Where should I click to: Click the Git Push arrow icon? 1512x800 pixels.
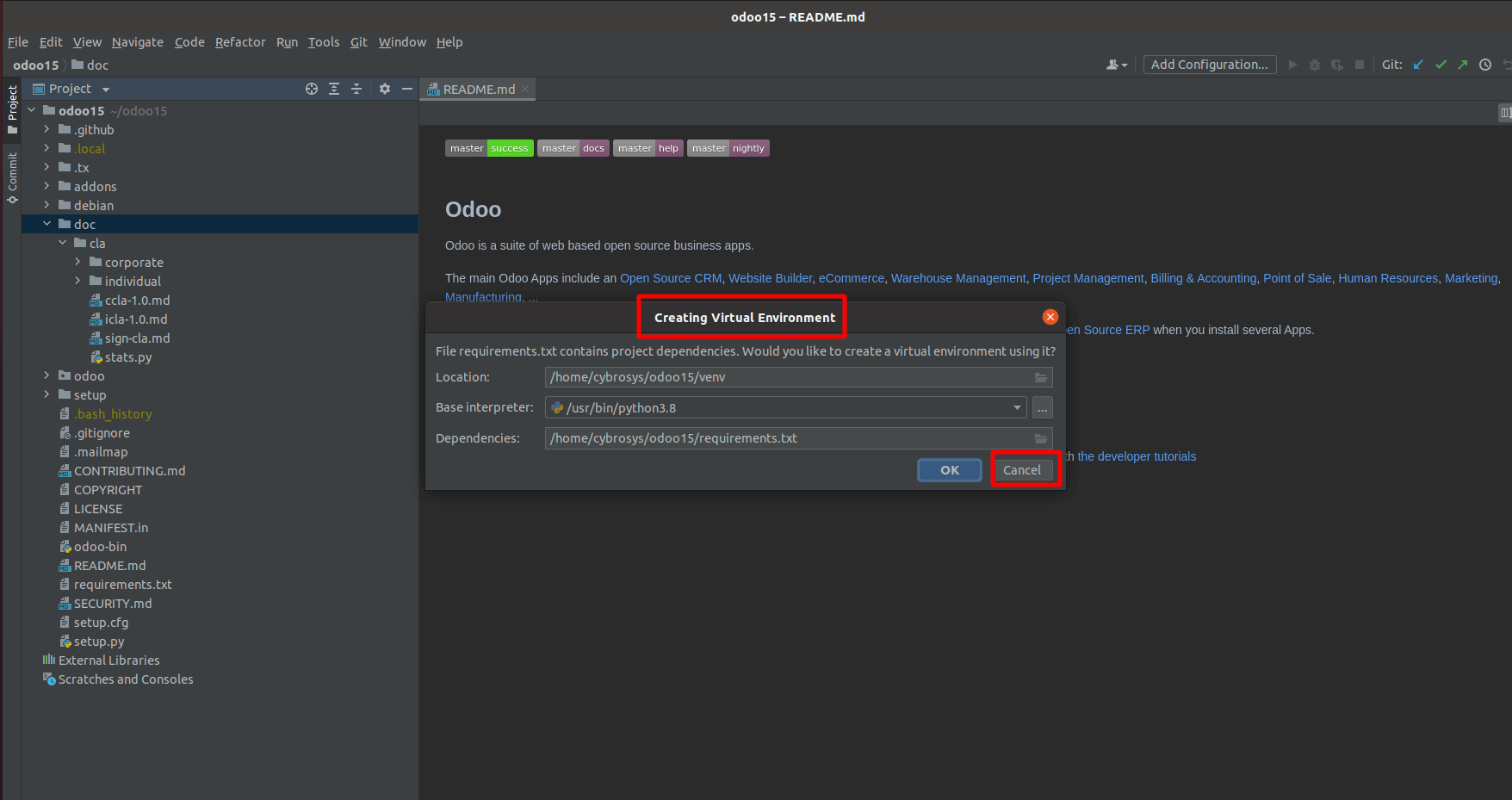point(1463,65)
